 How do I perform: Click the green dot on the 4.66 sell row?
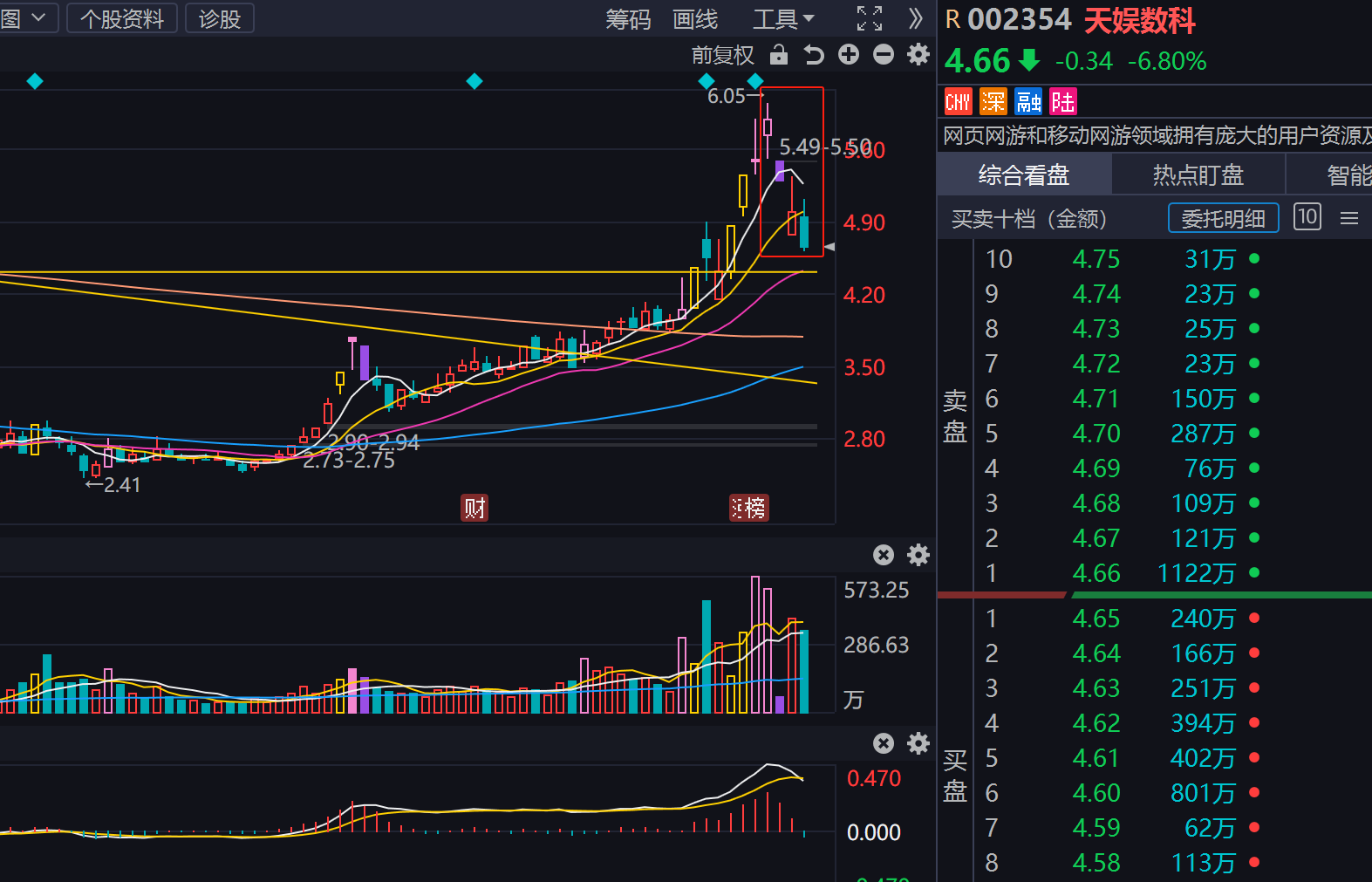coord(1254,573)
